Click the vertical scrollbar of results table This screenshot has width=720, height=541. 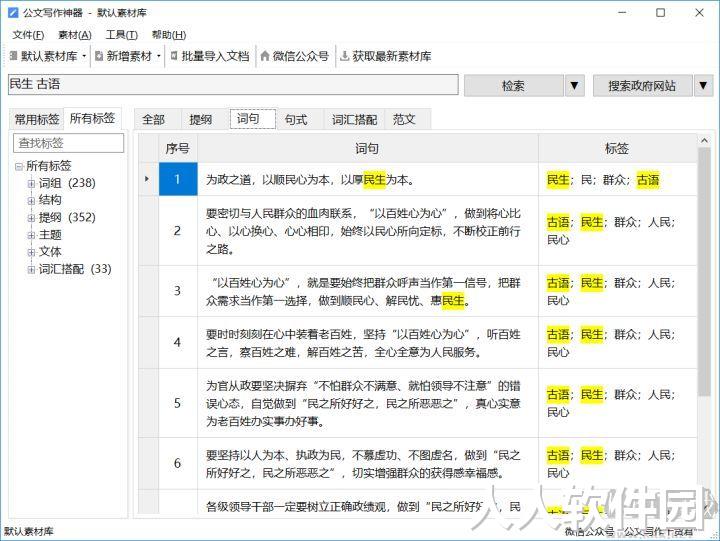tap(704, 271)
